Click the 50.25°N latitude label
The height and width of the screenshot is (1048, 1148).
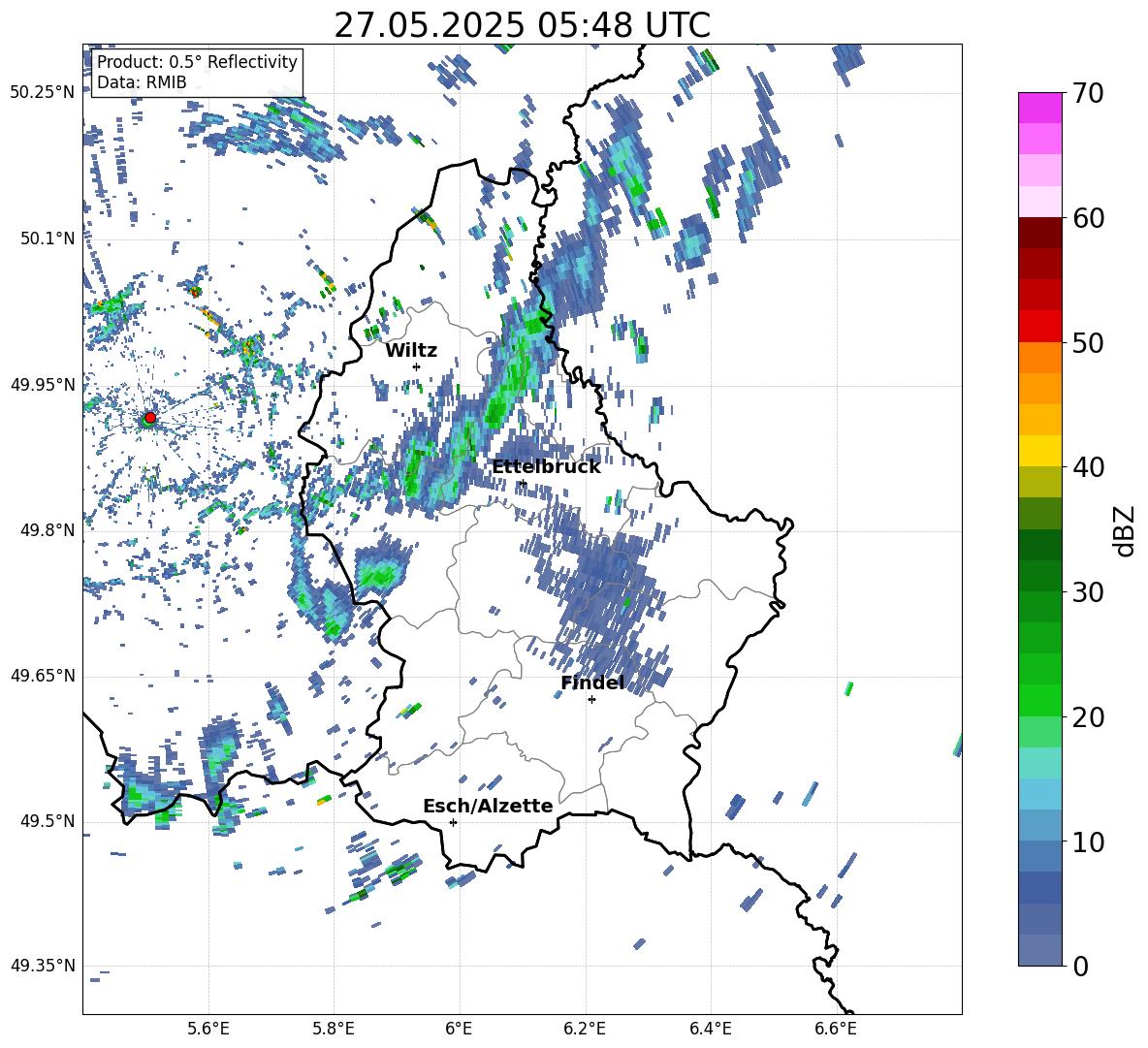point(43,93)
